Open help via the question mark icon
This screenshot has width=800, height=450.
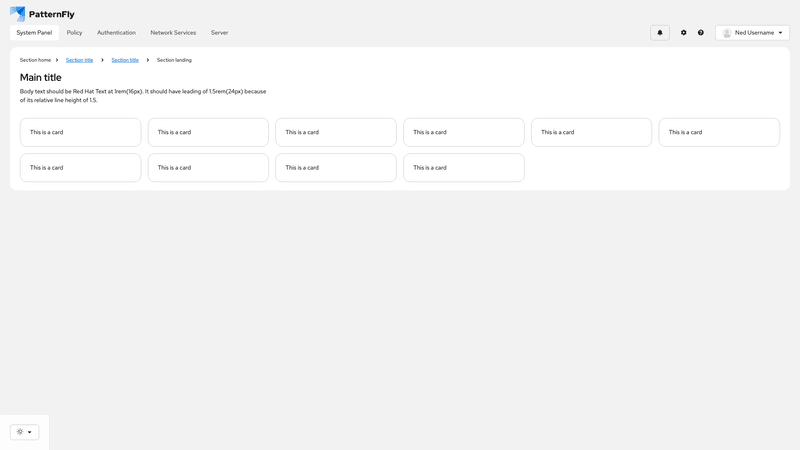click(x=701, y=33)
